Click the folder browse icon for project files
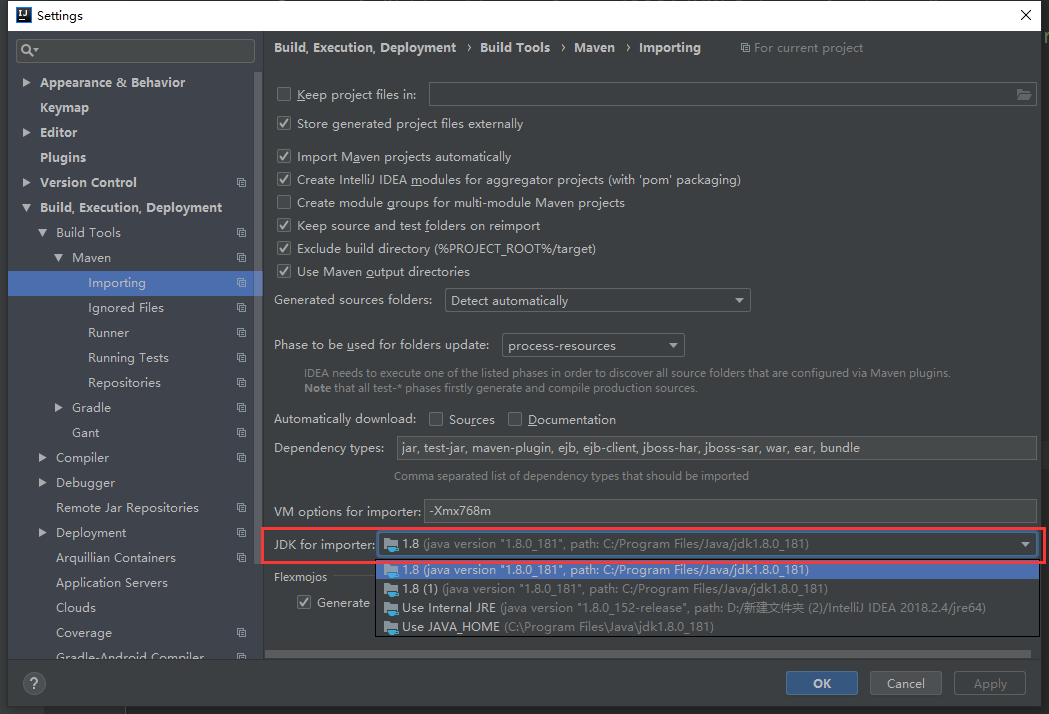Image resolution: width=1049 pixels, height=714 pixels. (1024, 94)
